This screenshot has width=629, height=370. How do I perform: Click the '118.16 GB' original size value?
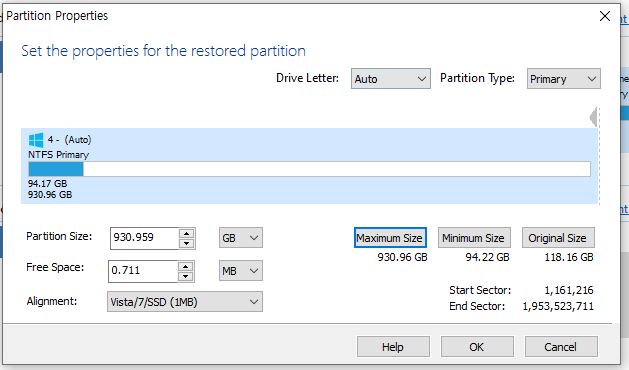click(x=568, y=257)
